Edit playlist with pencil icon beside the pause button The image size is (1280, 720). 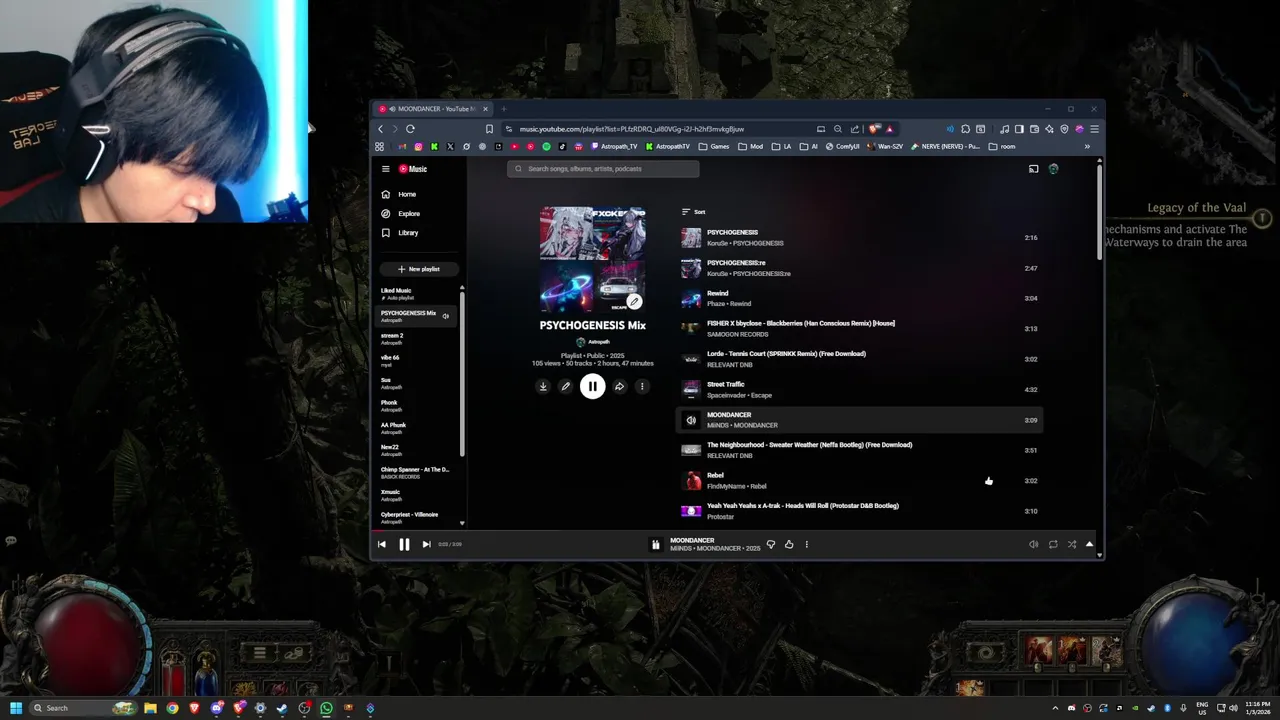point(565,386)
